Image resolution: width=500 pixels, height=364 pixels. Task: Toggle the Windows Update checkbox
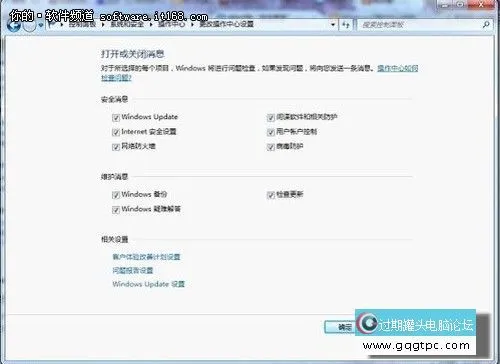(x=116, y=118)
